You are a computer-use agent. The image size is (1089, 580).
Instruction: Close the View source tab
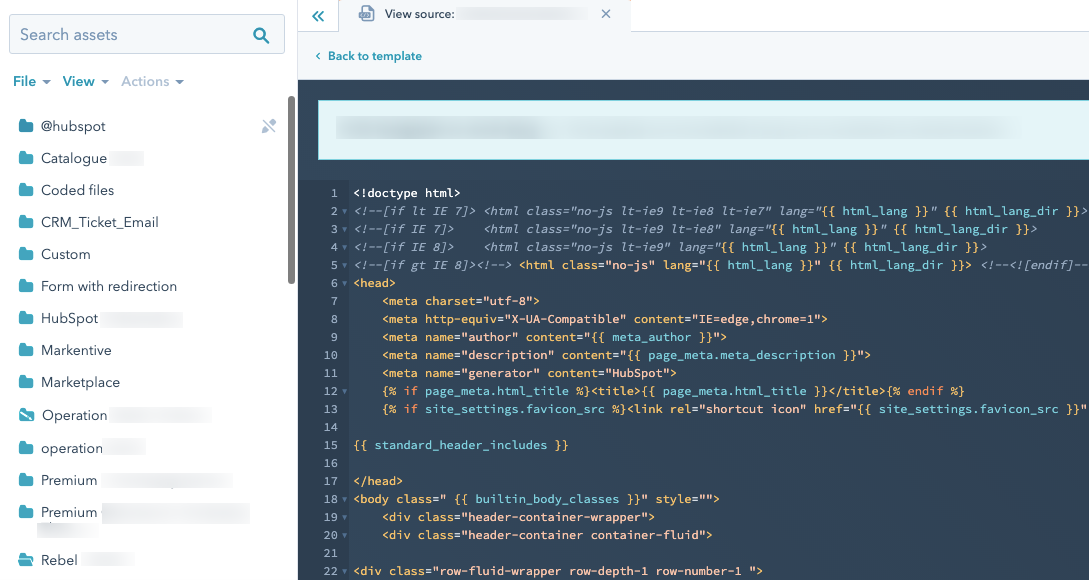coord(606,14)
